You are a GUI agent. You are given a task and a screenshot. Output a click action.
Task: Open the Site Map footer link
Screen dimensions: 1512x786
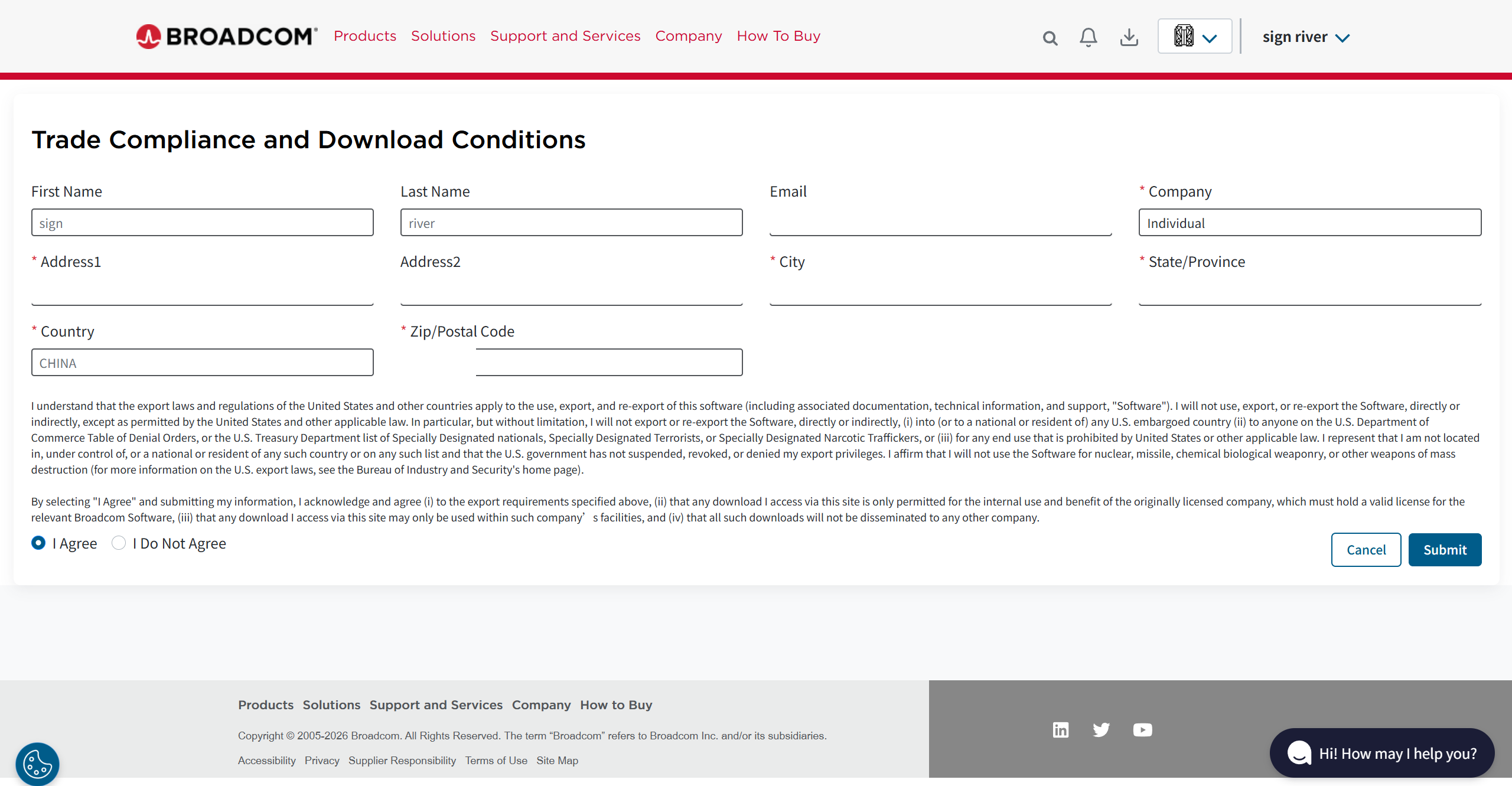point(557,761)
